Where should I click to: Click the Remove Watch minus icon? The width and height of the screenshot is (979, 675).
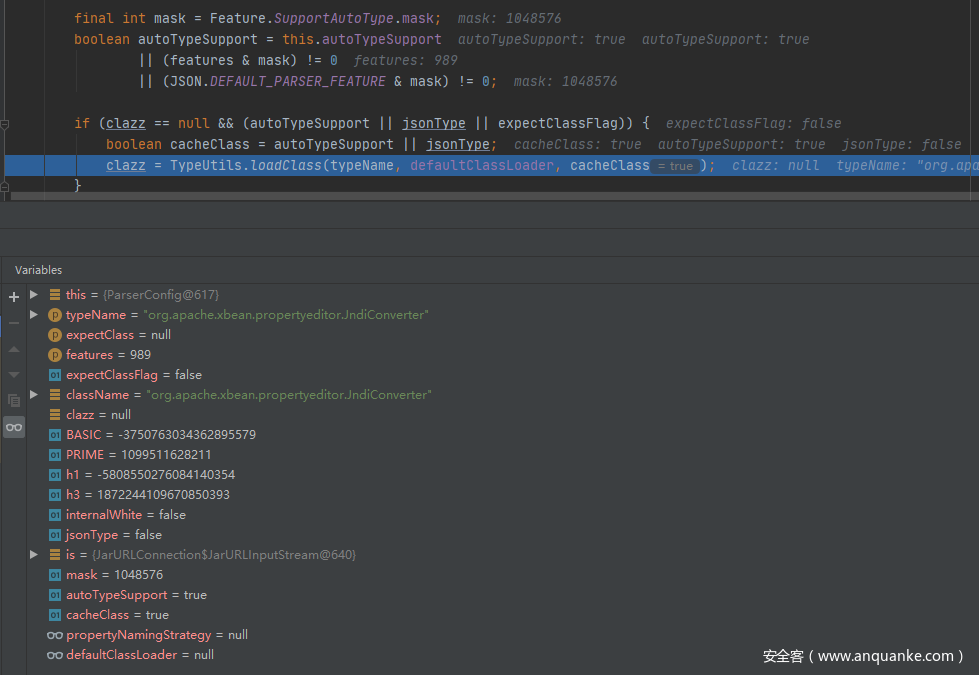(14, 323)
